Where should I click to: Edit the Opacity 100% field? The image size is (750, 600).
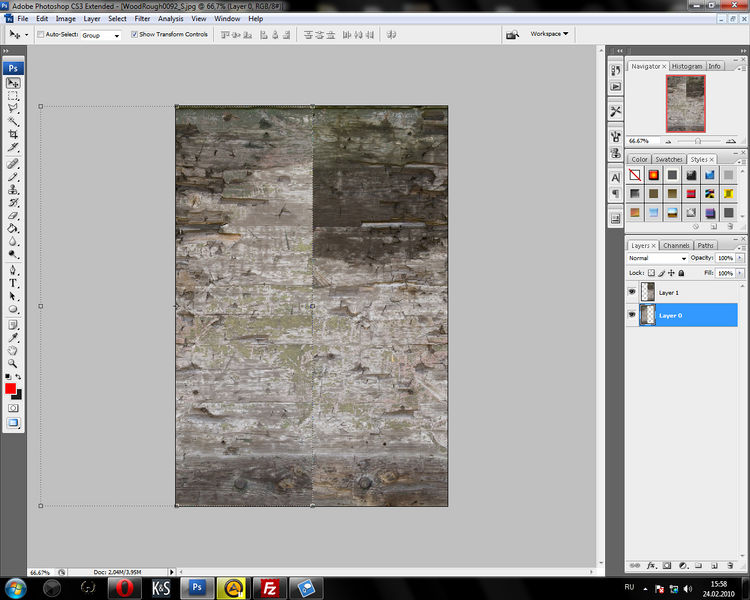pos(725,258)
